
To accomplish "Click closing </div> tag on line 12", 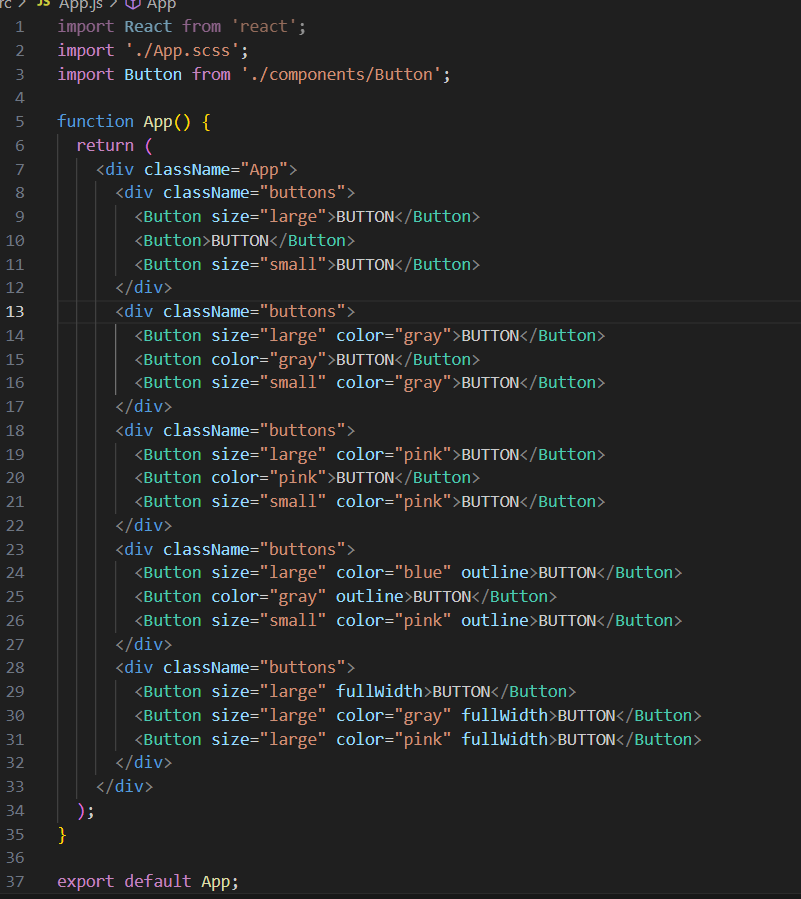I will tap(143, 288).
